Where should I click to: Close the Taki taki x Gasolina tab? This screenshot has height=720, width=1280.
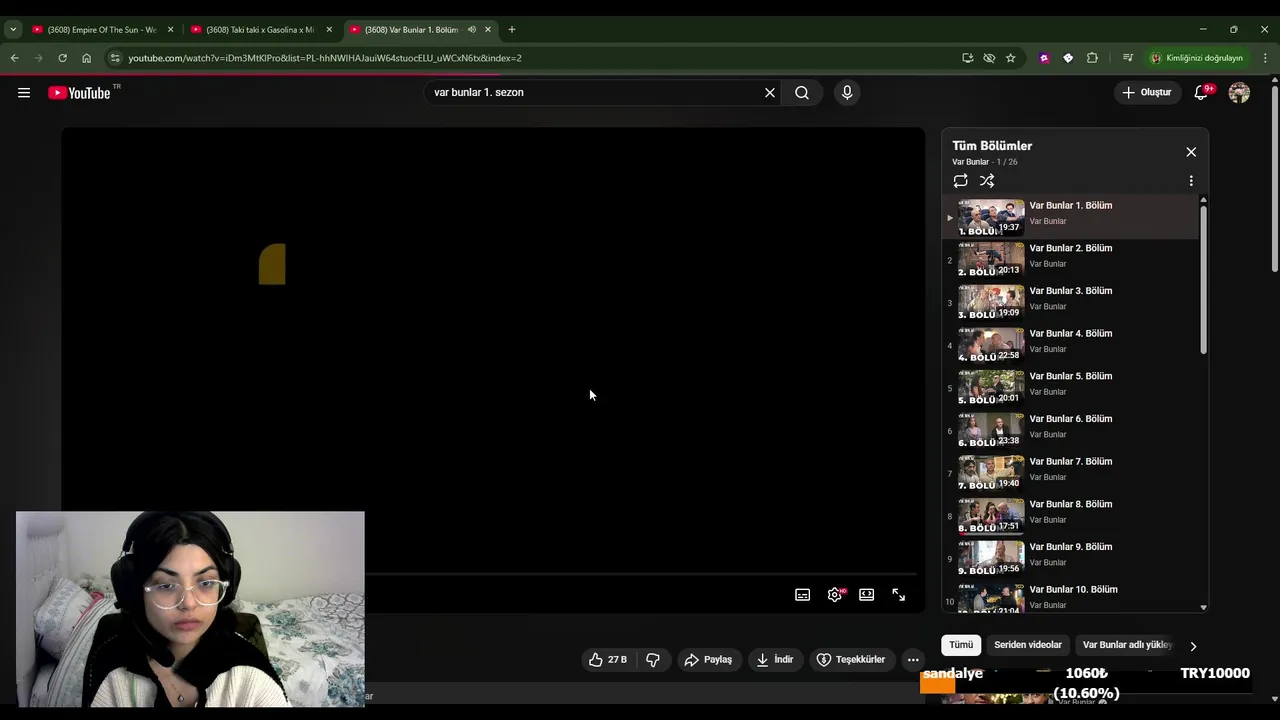pyautogui.click(x=329, y=30)
